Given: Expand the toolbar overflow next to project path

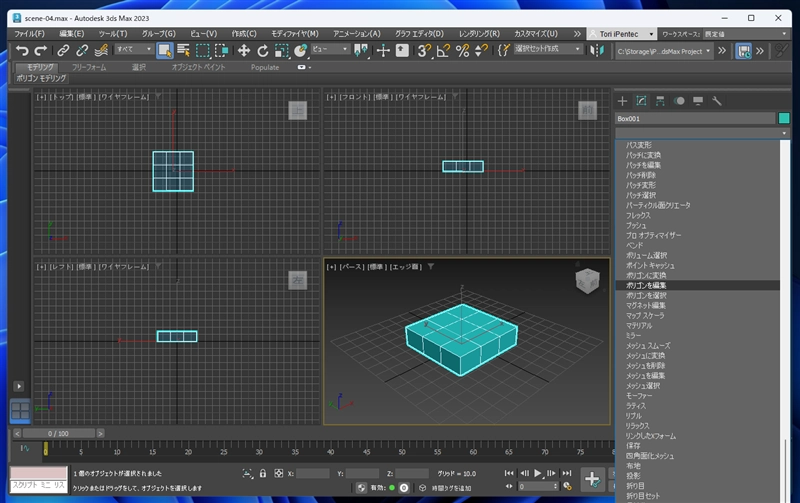Looking at the screenshot, I should coord(722,51).
